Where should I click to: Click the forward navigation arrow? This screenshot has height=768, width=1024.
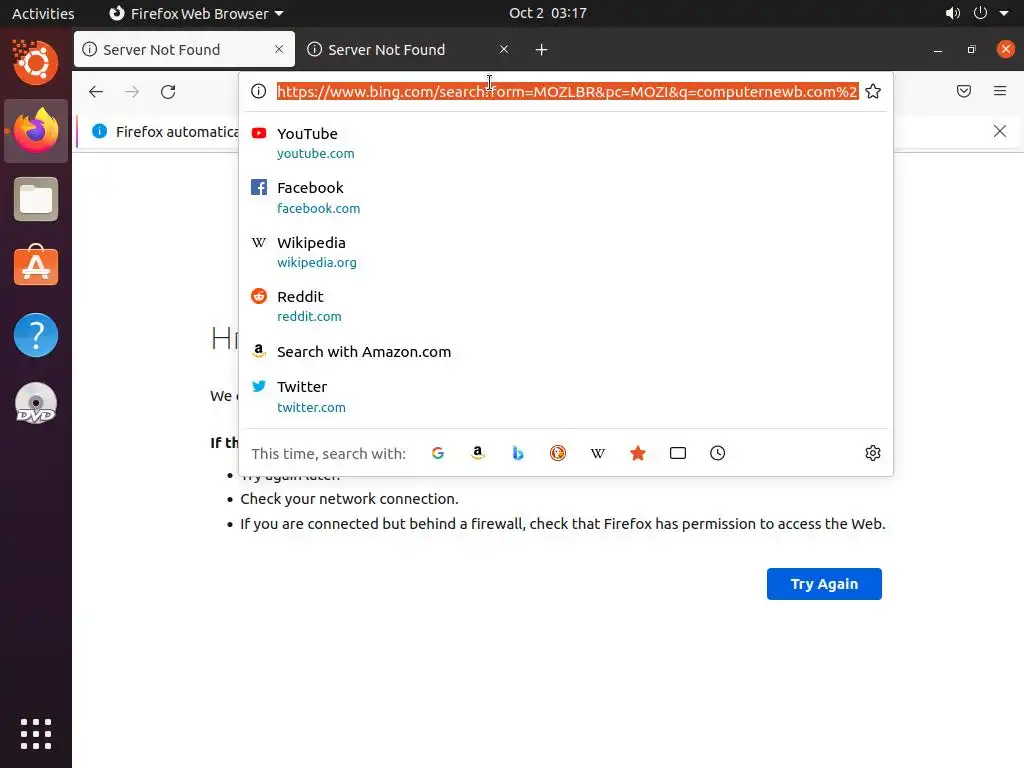132,91
